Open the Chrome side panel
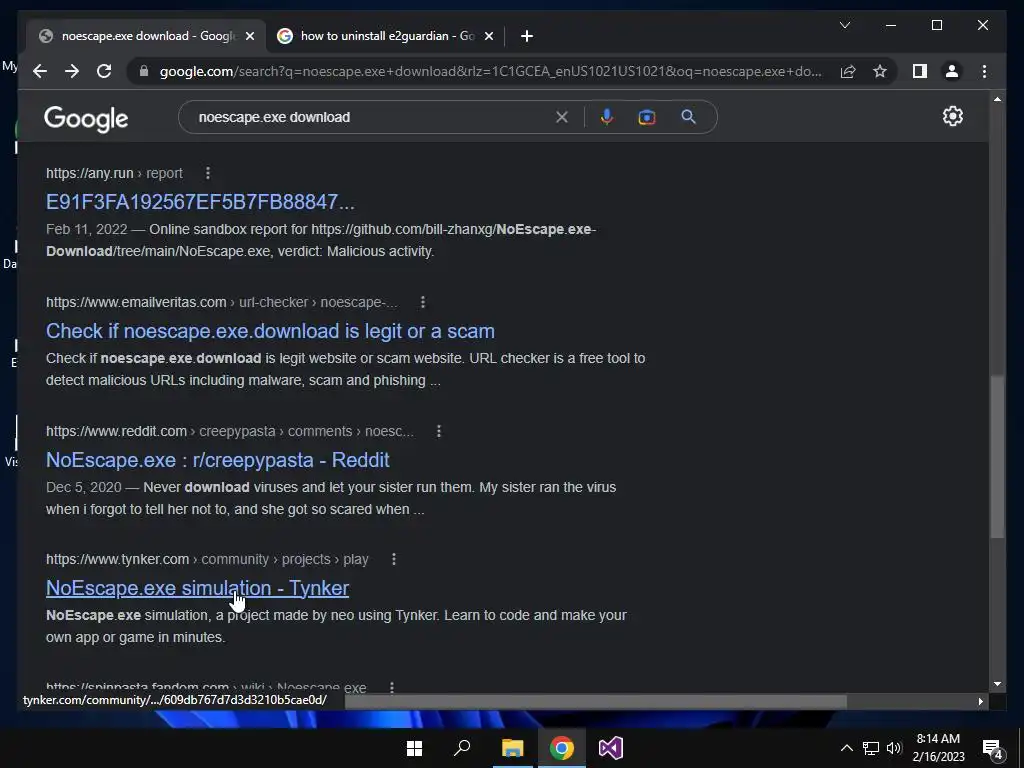The width and height of the screenshot is (1024, 768). 920,71
